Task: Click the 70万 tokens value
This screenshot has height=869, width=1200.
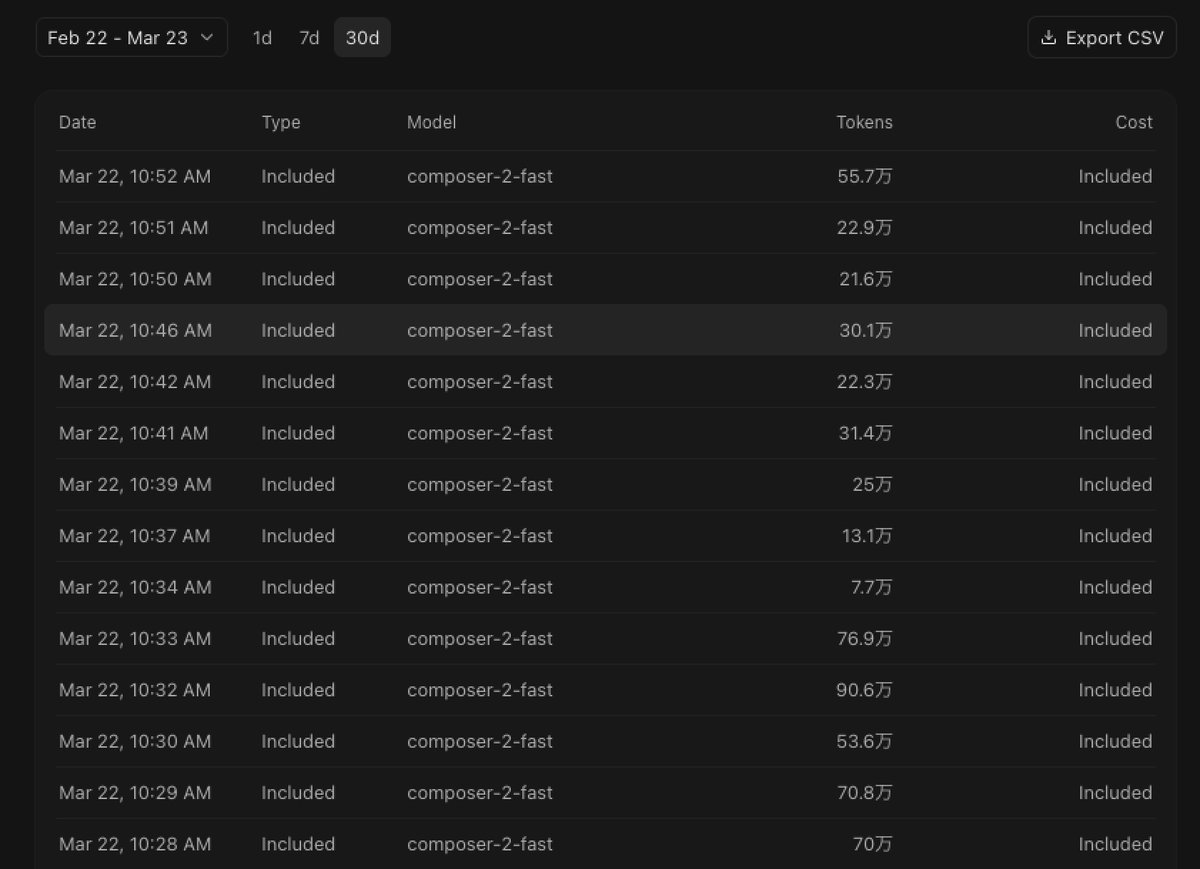Action: click(x=873, y=844)
